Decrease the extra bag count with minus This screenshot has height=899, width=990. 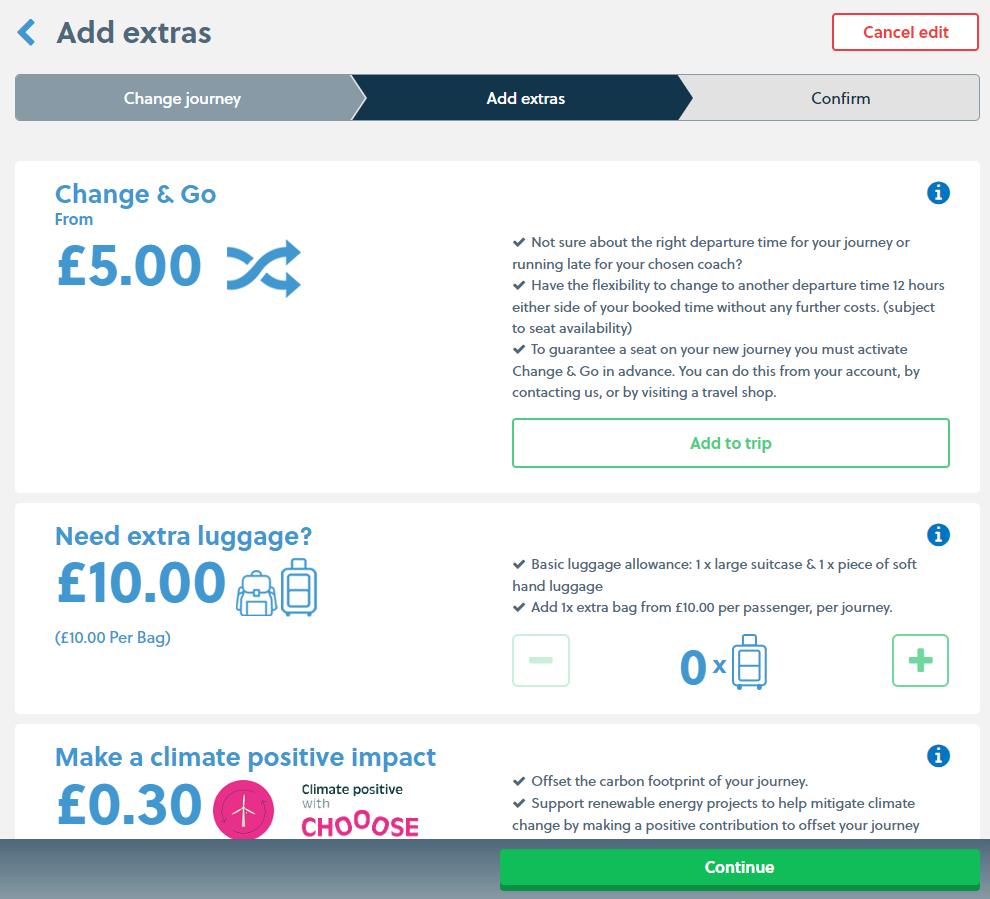tap(540, 660)
